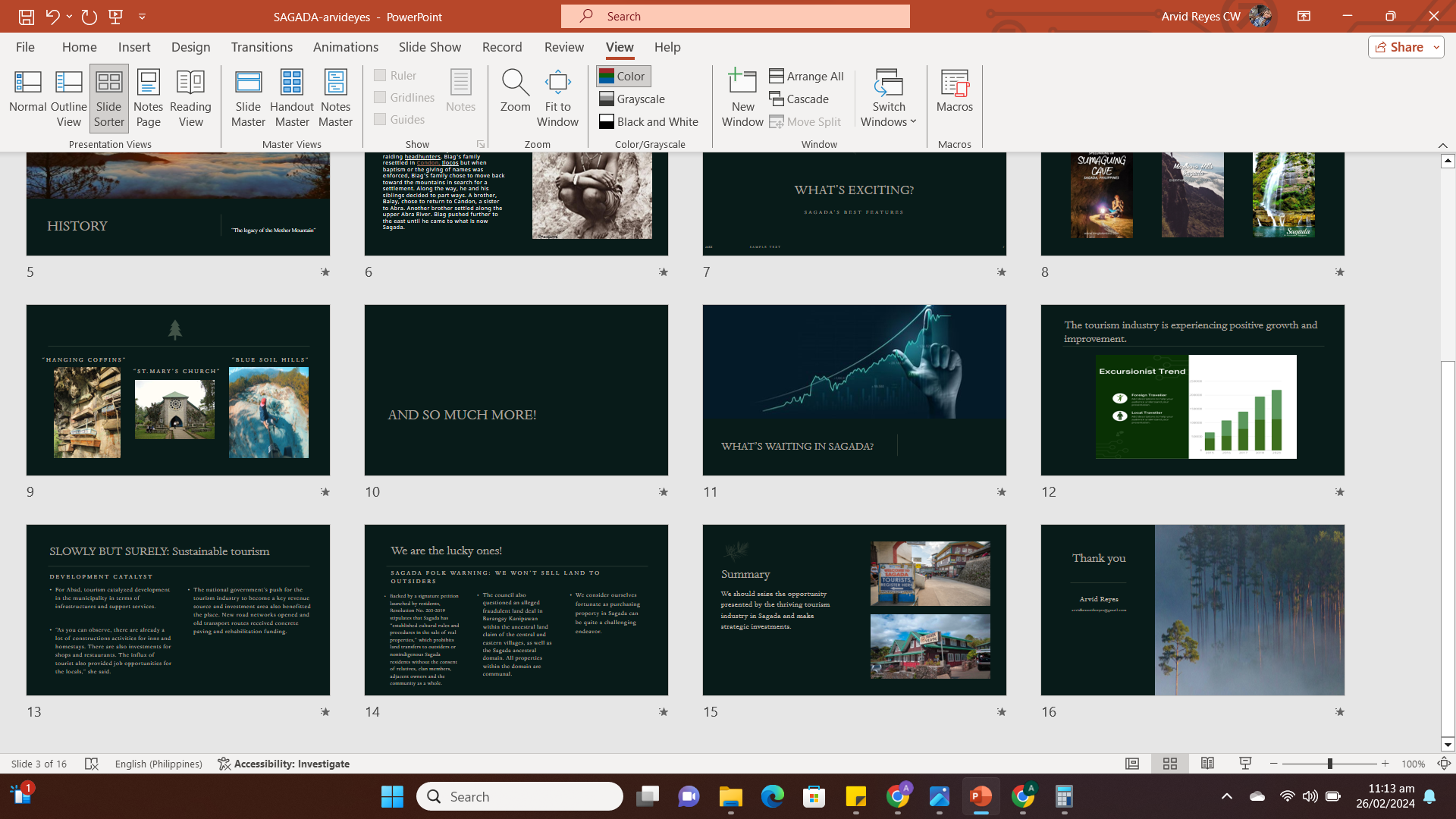The width and height of the screenshot is (1456, 819).
Task: Open the Animations tab
Action: [x=345, y=47]
